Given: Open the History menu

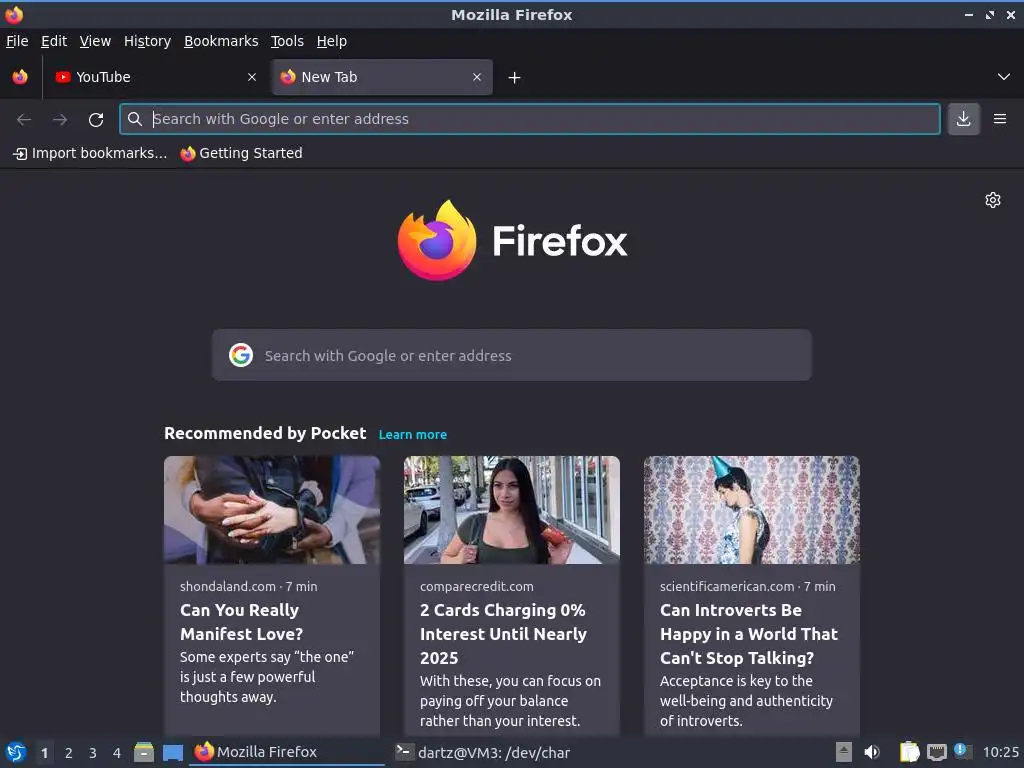Looking at the screenshot, I should click(147, 41).
